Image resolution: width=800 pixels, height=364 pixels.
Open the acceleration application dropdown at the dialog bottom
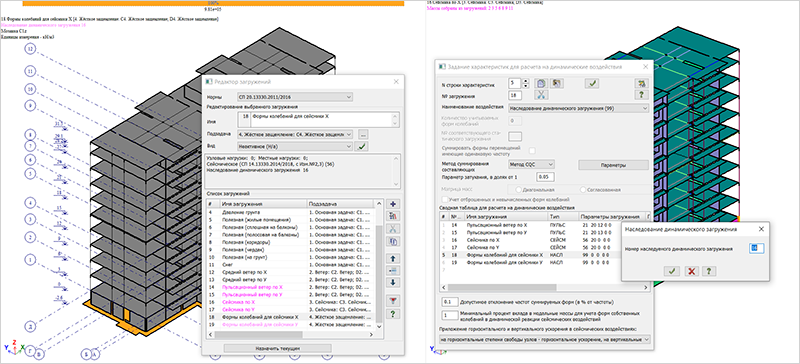545,339
